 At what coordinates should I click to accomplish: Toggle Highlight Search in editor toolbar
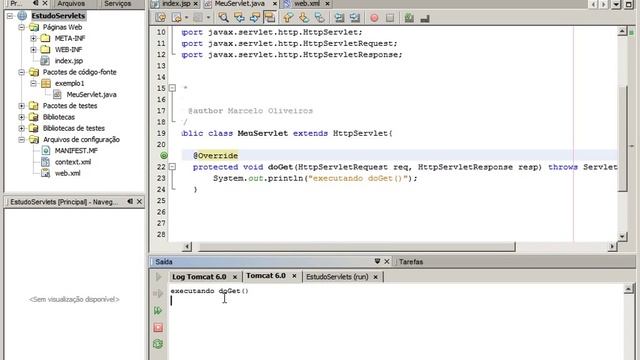[x=270, y=18]
